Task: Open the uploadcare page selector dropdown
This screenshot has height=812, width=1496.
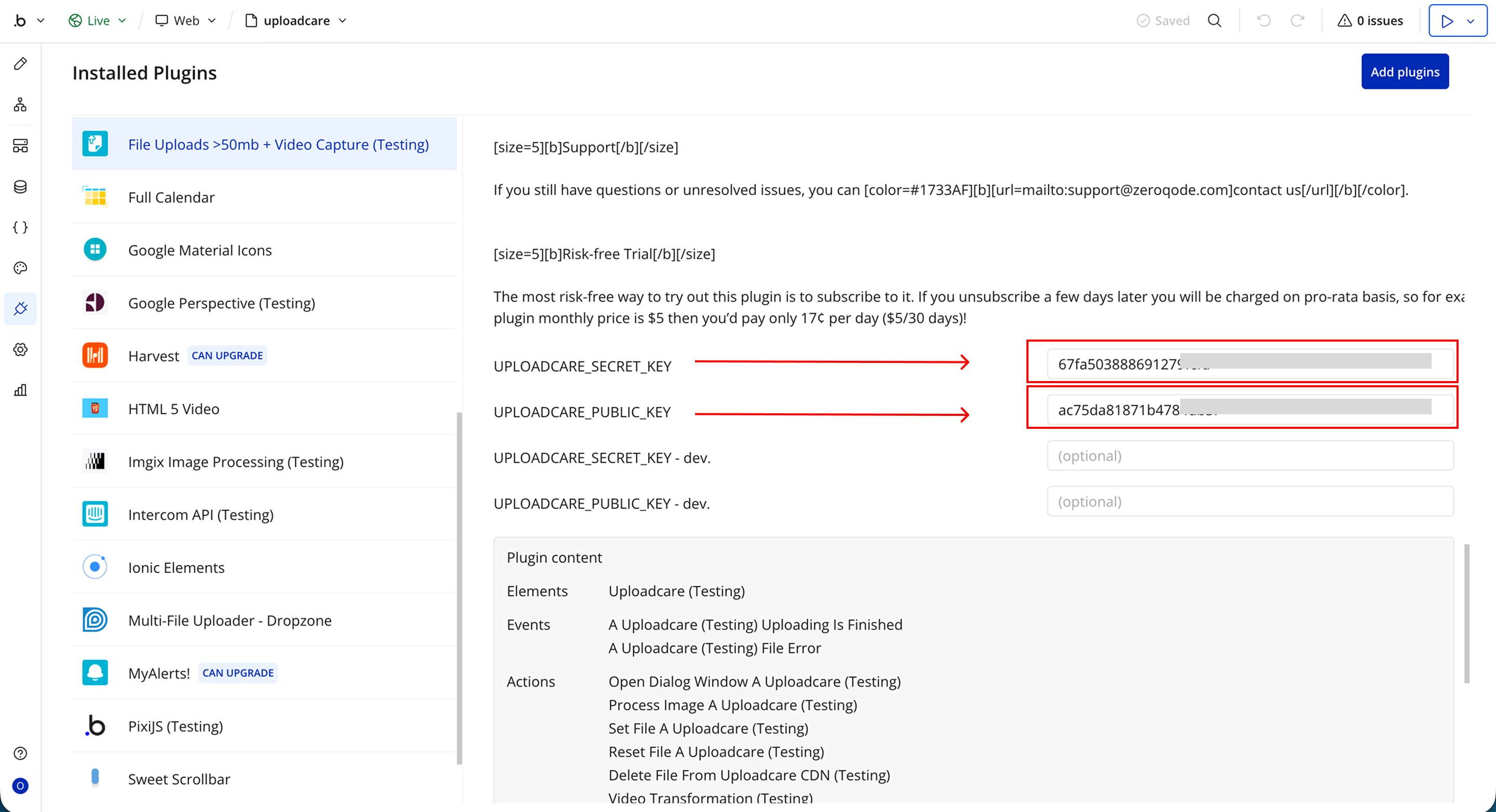Action: click(x=296, y=21)
